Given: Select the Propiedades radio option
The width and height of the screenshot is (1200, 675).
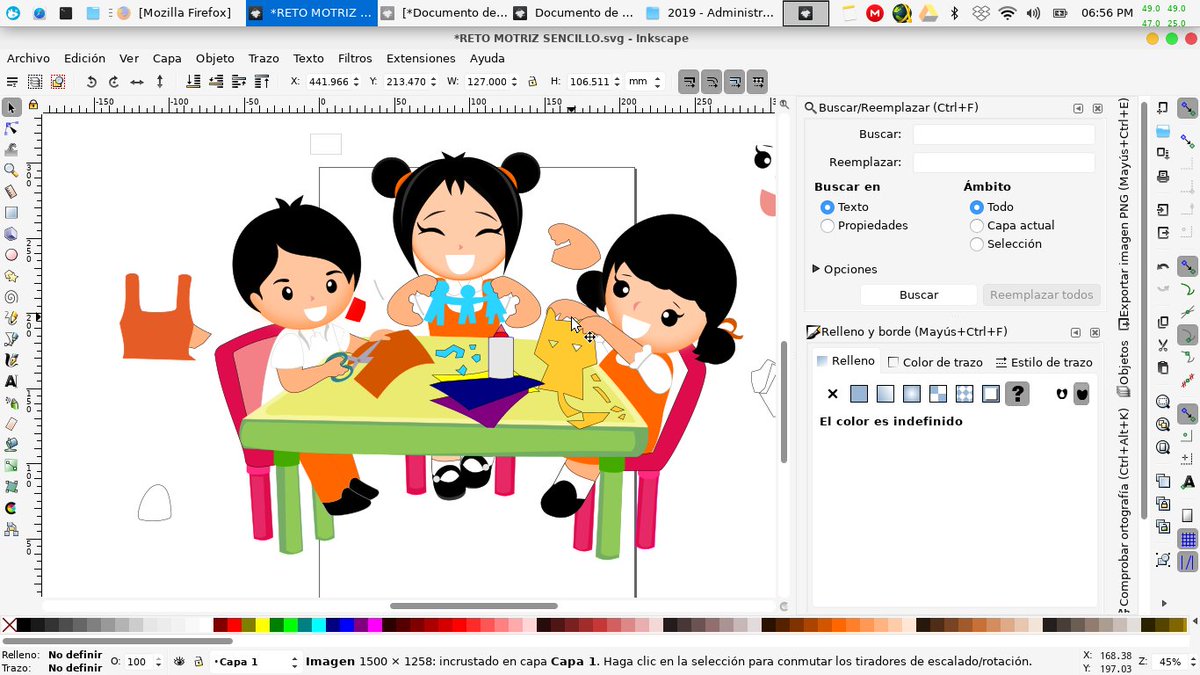Looking at the screenshot, I should tap(827, 226).
